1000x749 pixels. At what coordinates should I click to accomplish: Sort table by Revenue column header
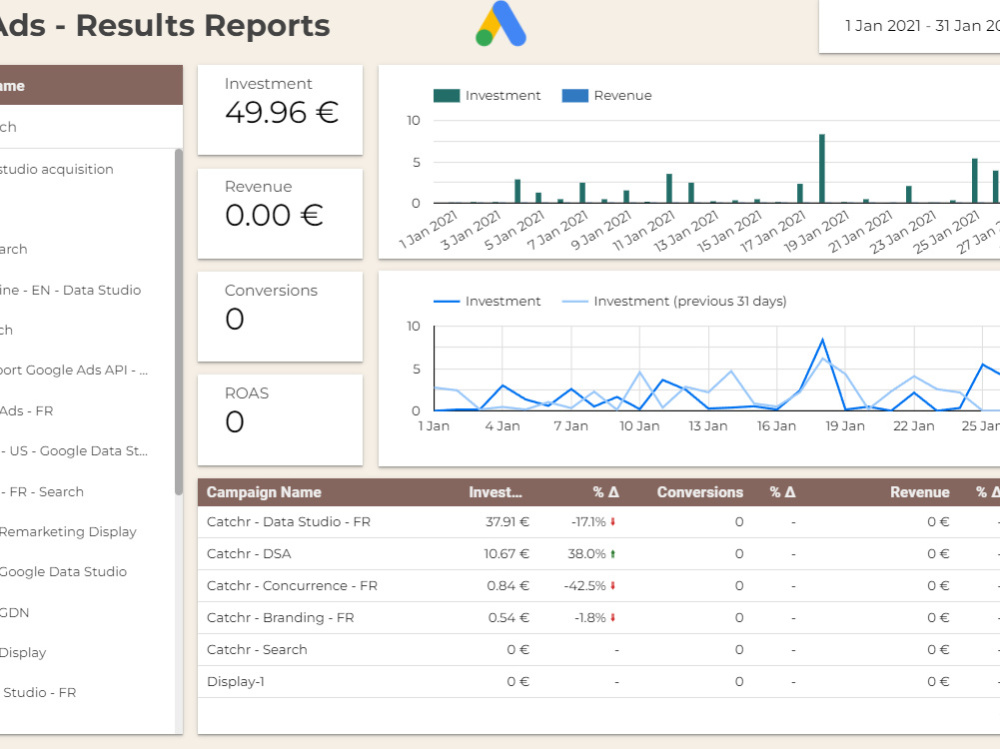coord(920,492)
